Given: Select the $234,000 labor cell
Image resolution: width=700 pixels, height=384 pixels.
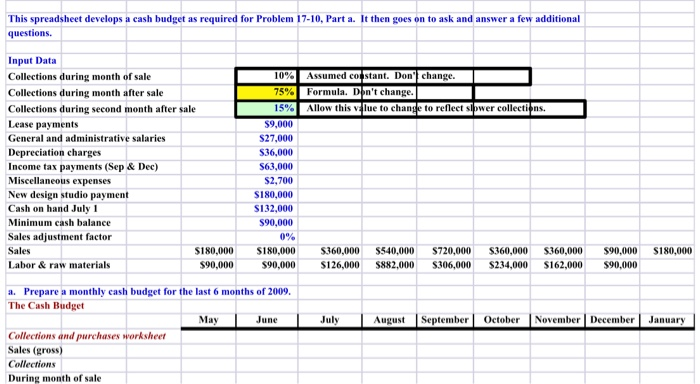Looking at the screenshot, I should [x=508, y=265].
